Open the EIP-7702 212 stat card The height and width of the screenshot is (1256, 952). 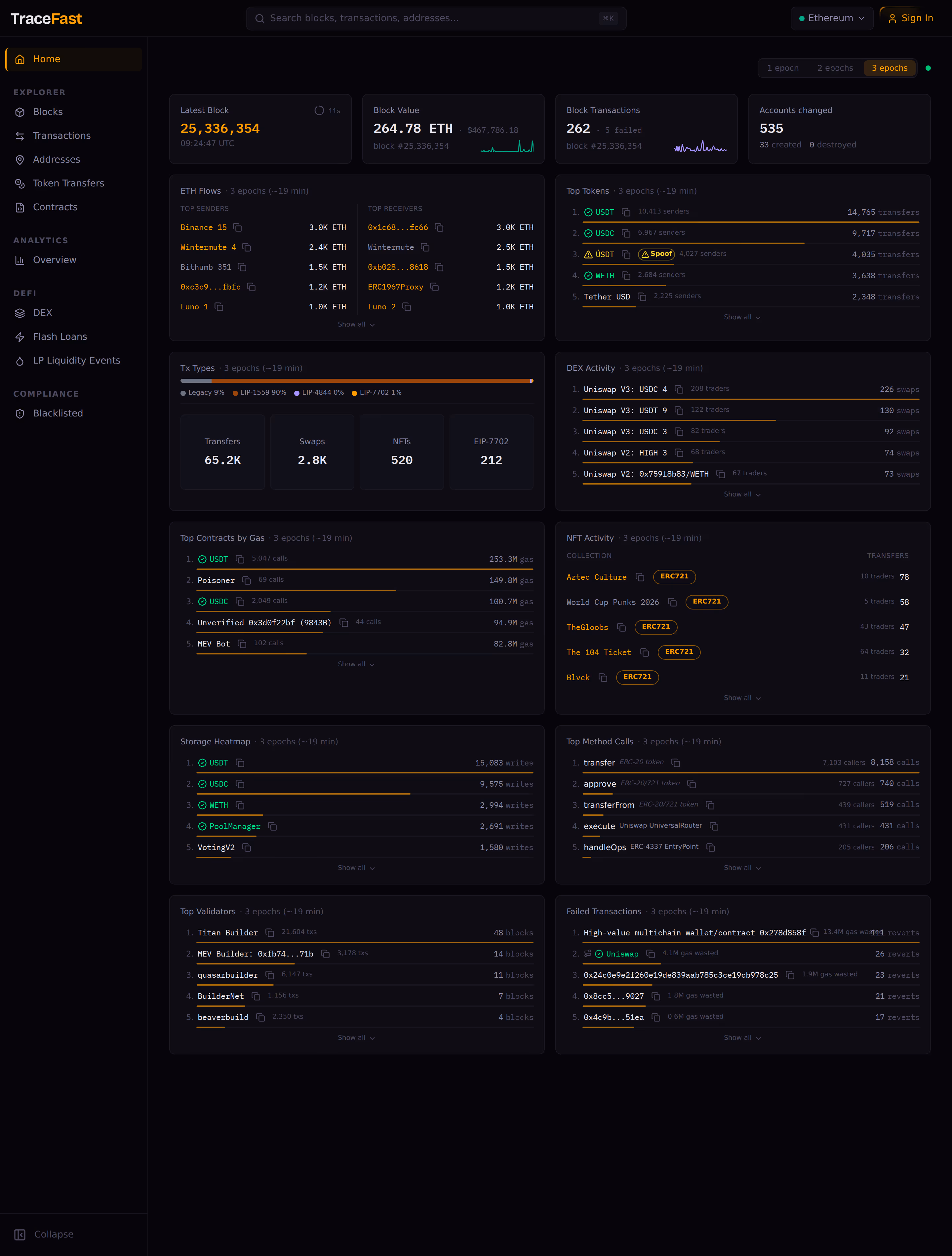tap(491, 452)
